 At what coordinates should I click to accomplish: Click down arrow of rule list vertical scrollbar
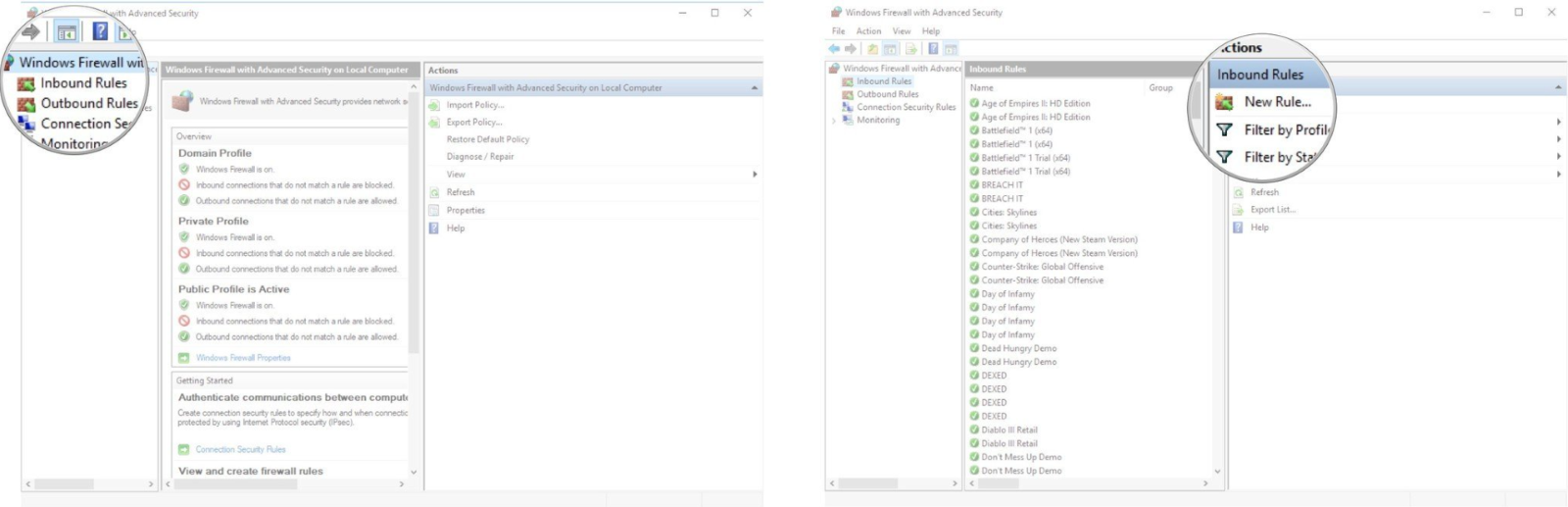point(1218,472)
